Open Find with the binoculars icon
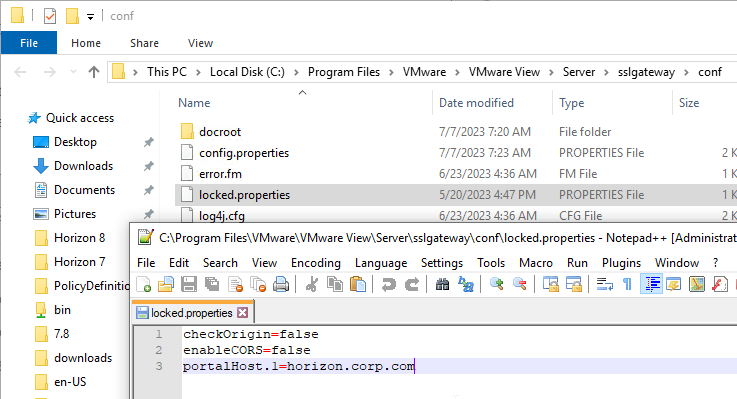Image resolution: width=737 pixels, height=399 pixels. (x=442, y=285)
